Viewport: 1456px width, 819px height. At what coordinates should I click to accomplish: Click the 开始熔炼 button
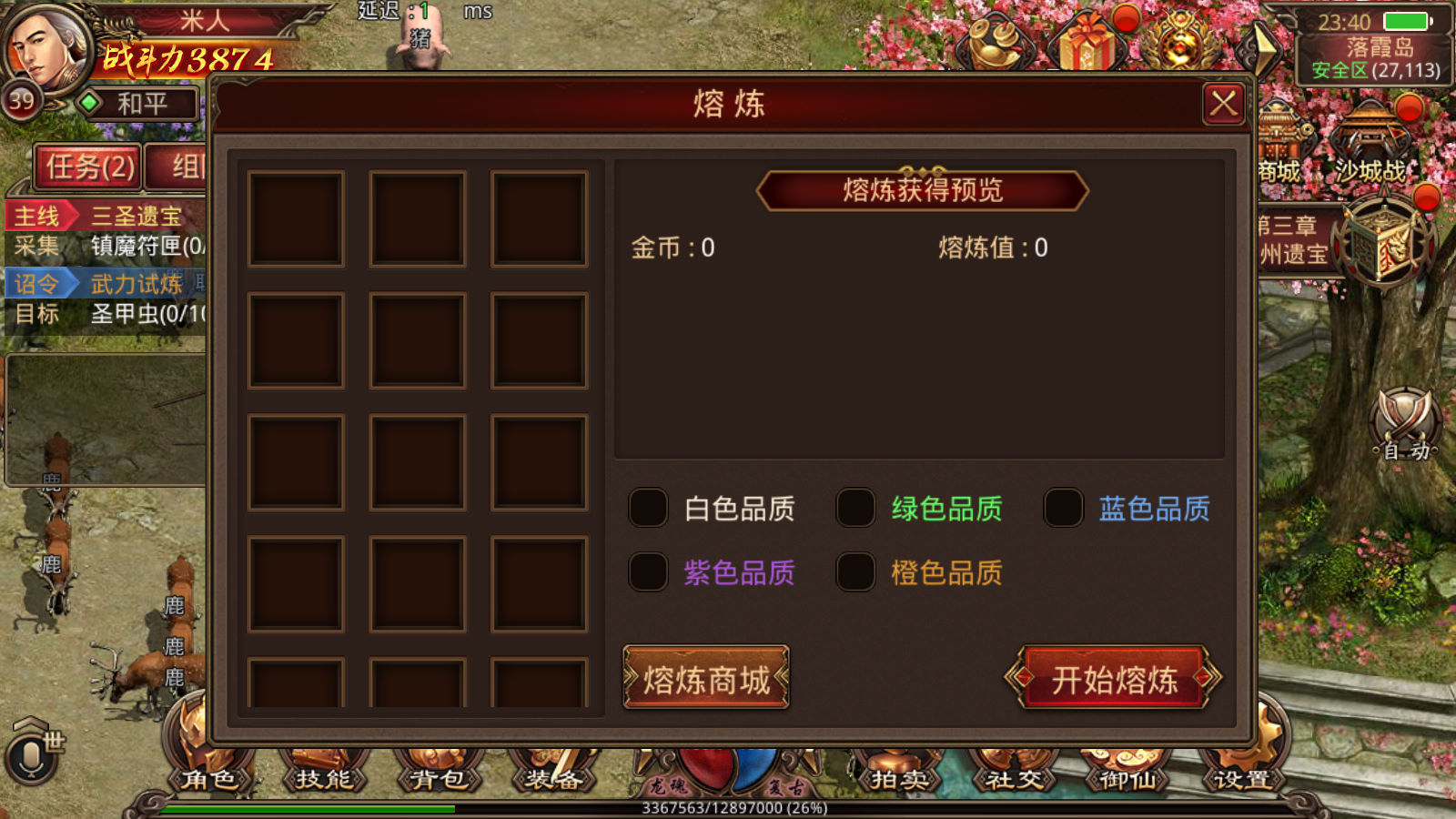tap(1114, 678)
